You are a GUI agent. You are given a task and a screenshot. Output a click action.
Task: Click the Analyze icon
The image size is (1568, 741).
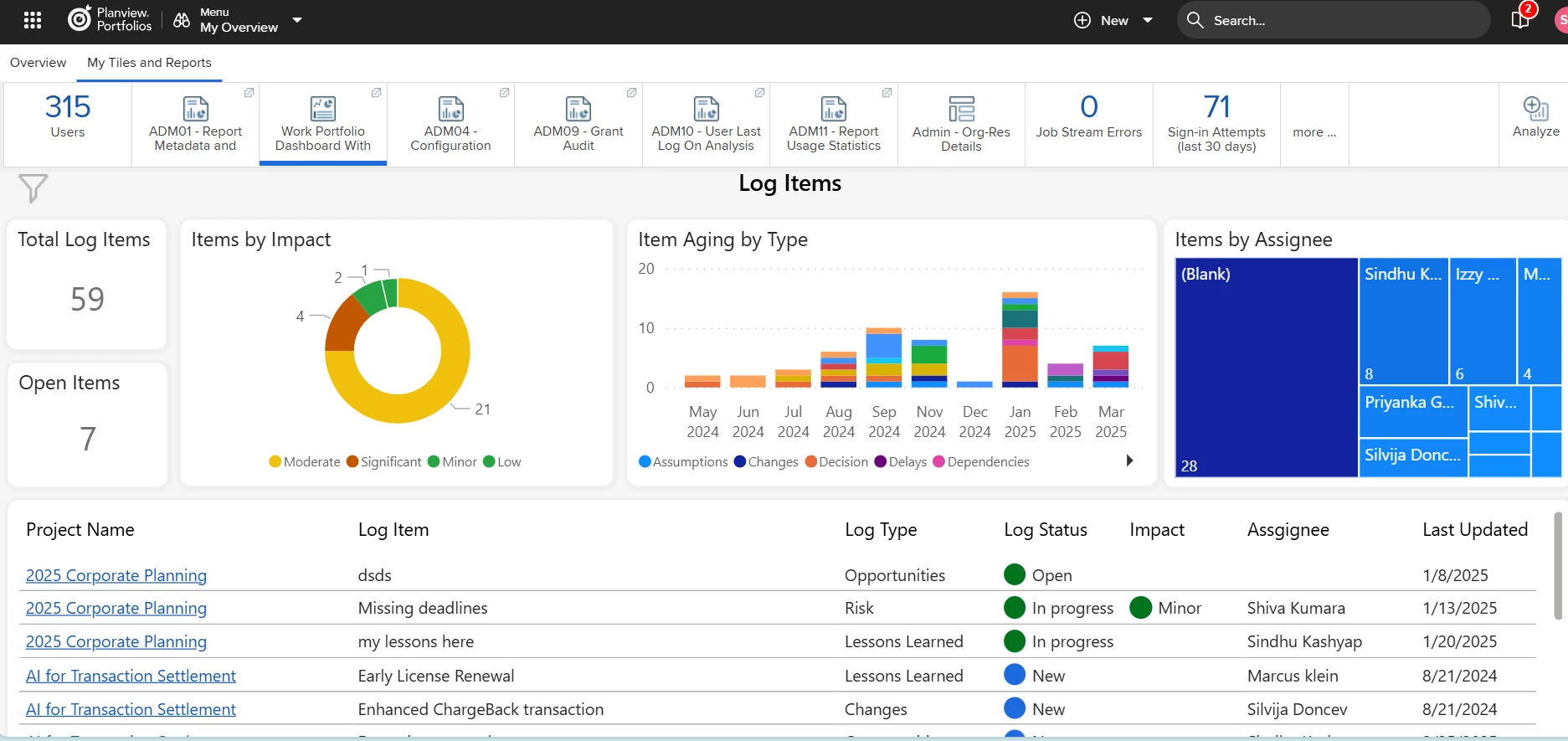1536,109
